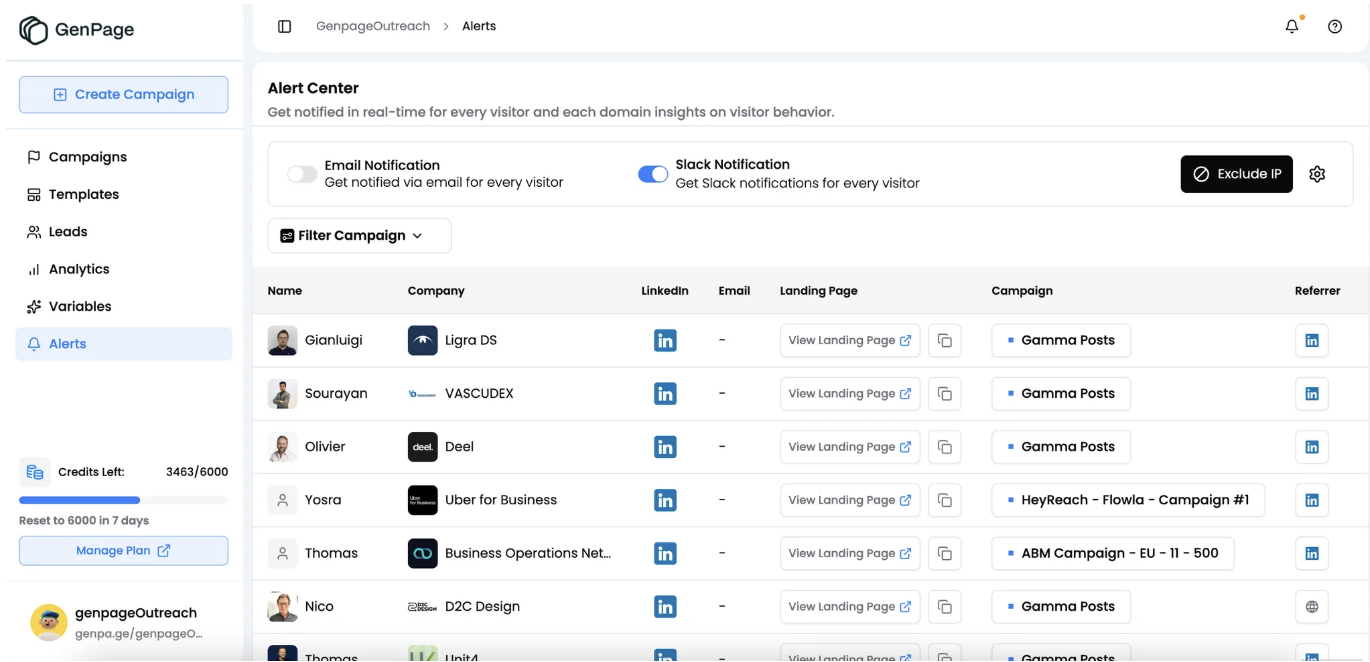This screenshot has height=662, width=1370.
Task: Click the GenPage logo icon
Action: pos(33,30)
